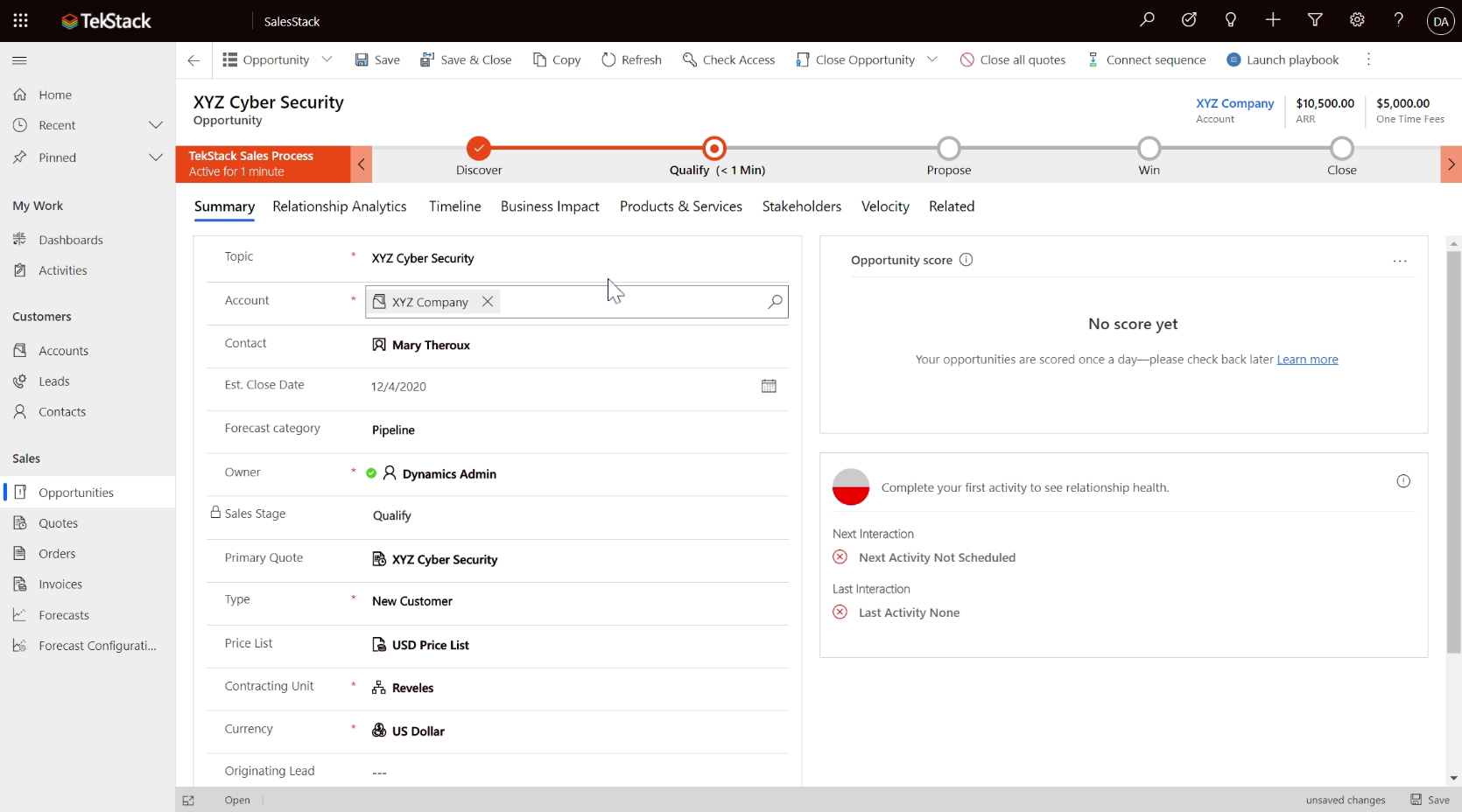
Task: Open the toolbar overflow more commands menu
Action: coord(1368,59)
